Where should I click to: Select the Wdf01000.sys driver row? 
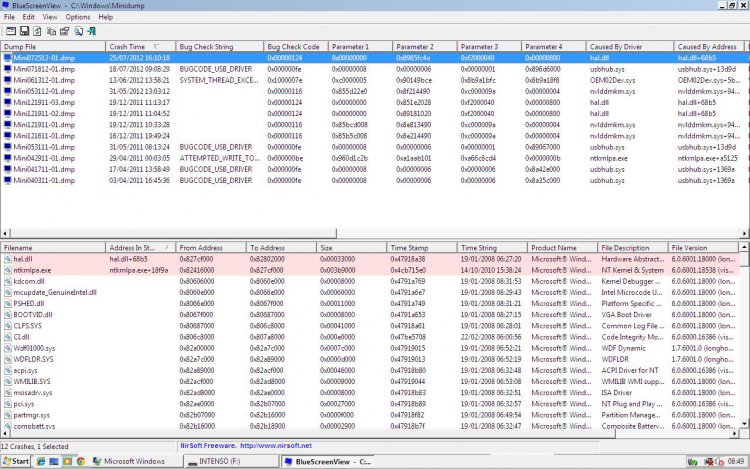[369, 348]
